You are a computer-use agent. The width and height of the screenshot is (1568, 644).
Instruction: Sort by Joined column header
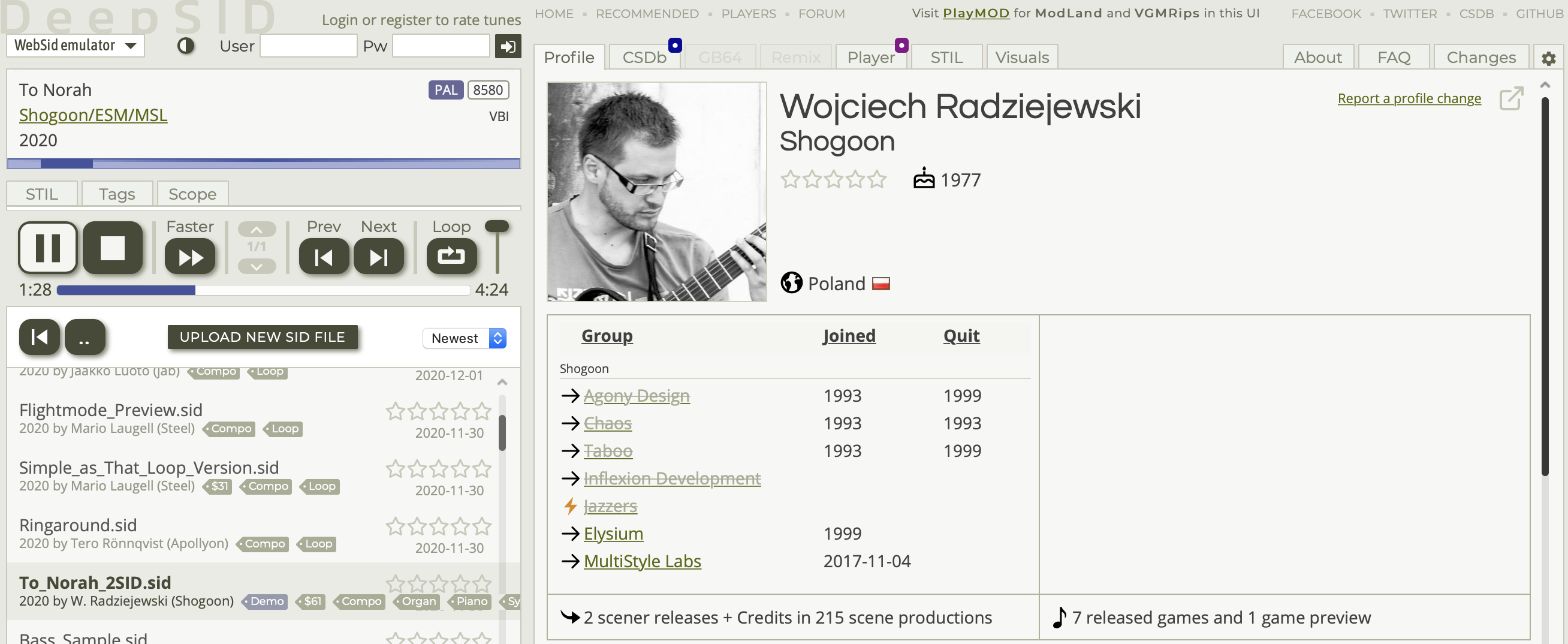click(x=849, y=336)
